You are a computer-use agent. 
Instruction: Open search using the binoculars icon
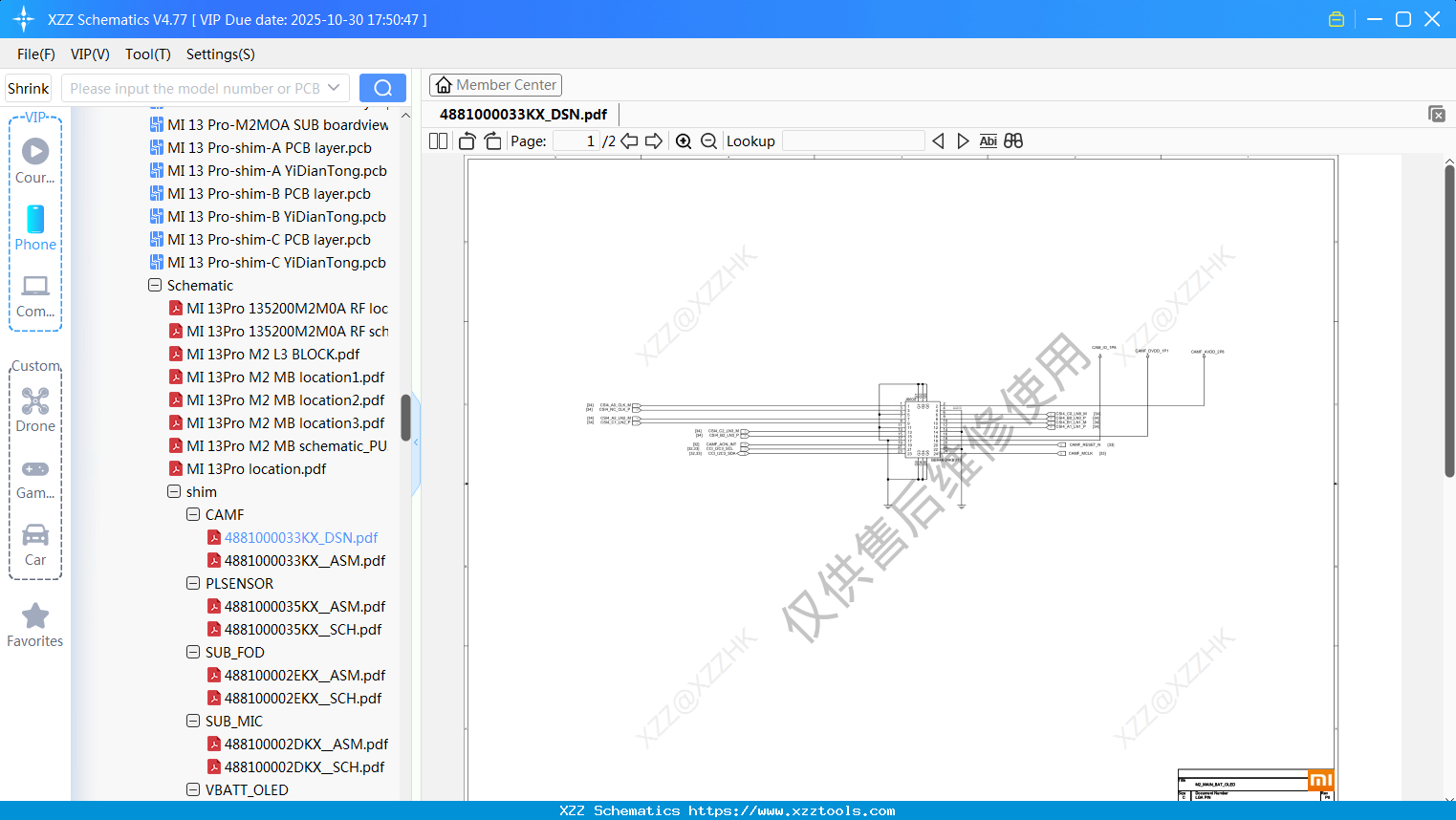1013,140
